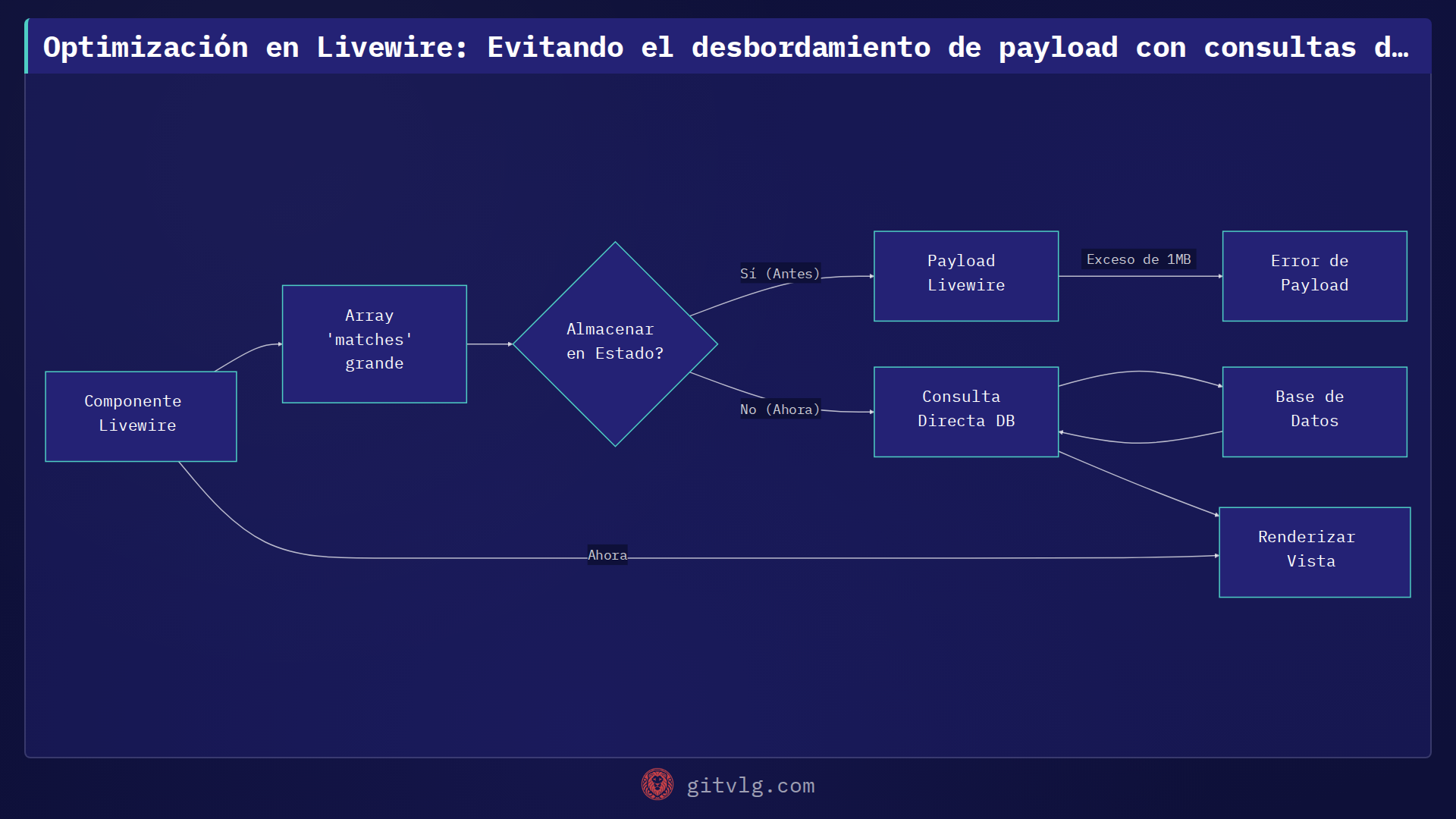Select the Array 'matches' grande node
Image resolution: width=1456 pixels, height=819 pixels.
[375, 344]
